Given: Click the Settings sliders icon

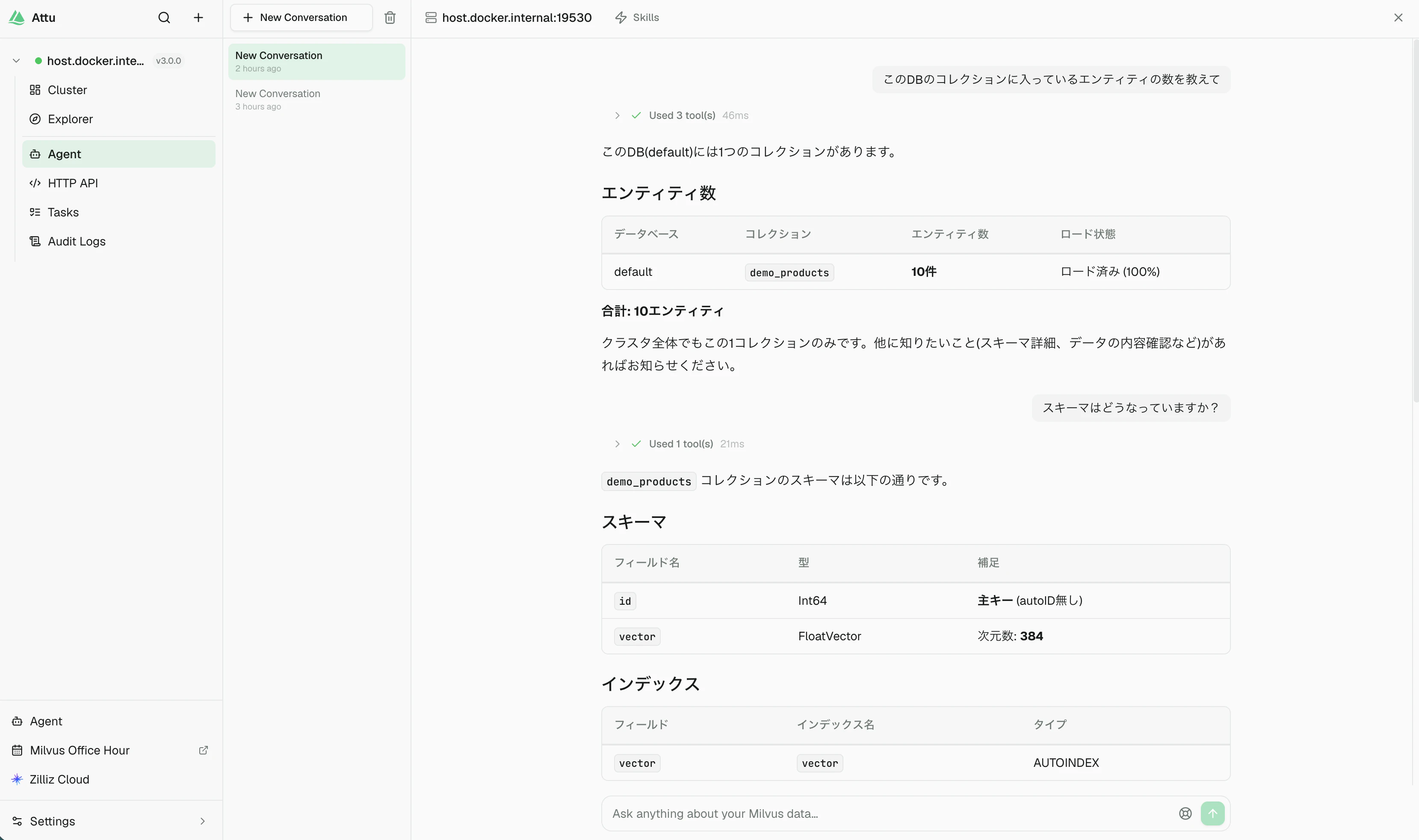Looking at the screenshot, I should (x=17, y=821).
